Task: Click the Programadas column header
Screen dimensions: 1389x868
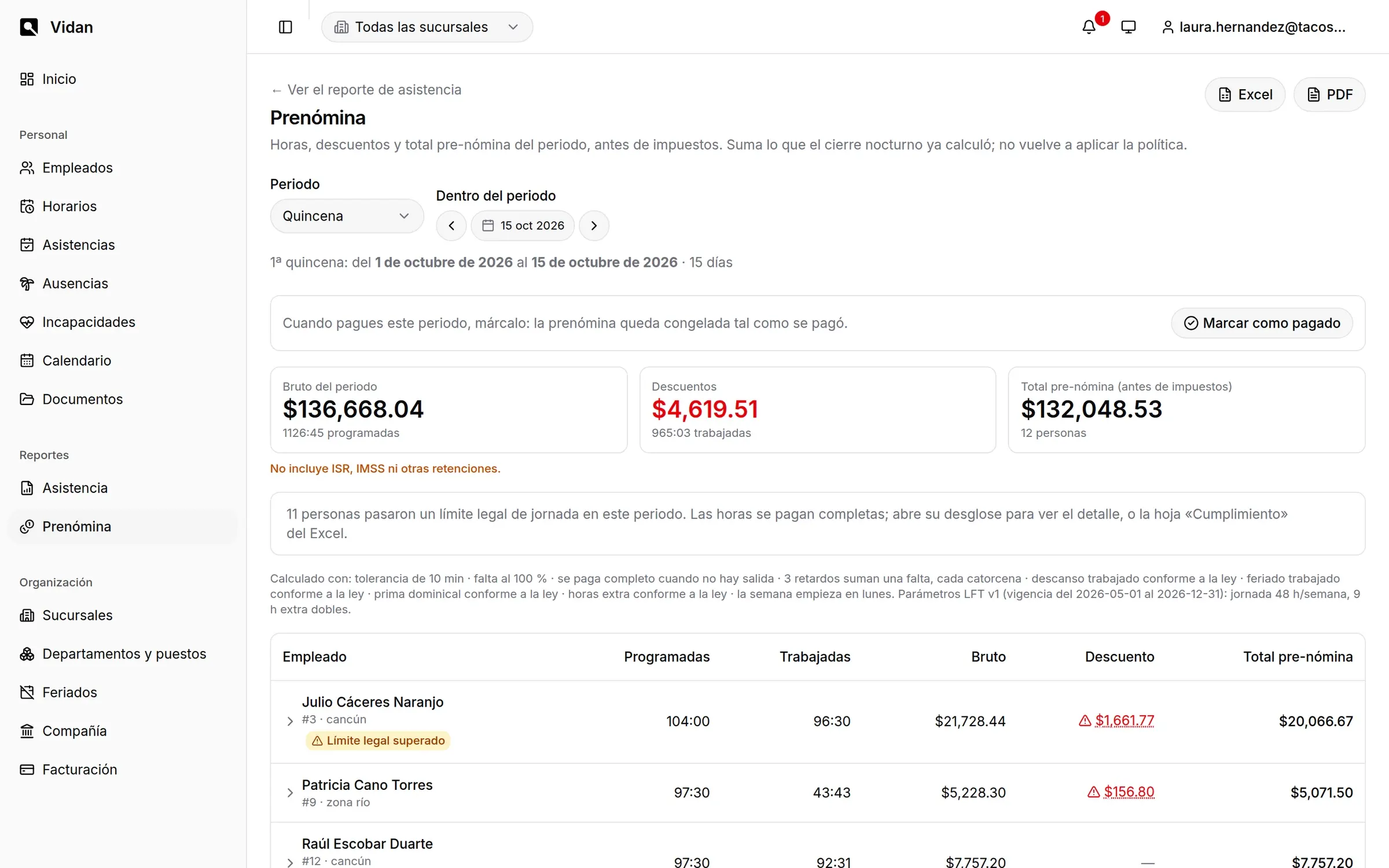Action: point(667,657)
